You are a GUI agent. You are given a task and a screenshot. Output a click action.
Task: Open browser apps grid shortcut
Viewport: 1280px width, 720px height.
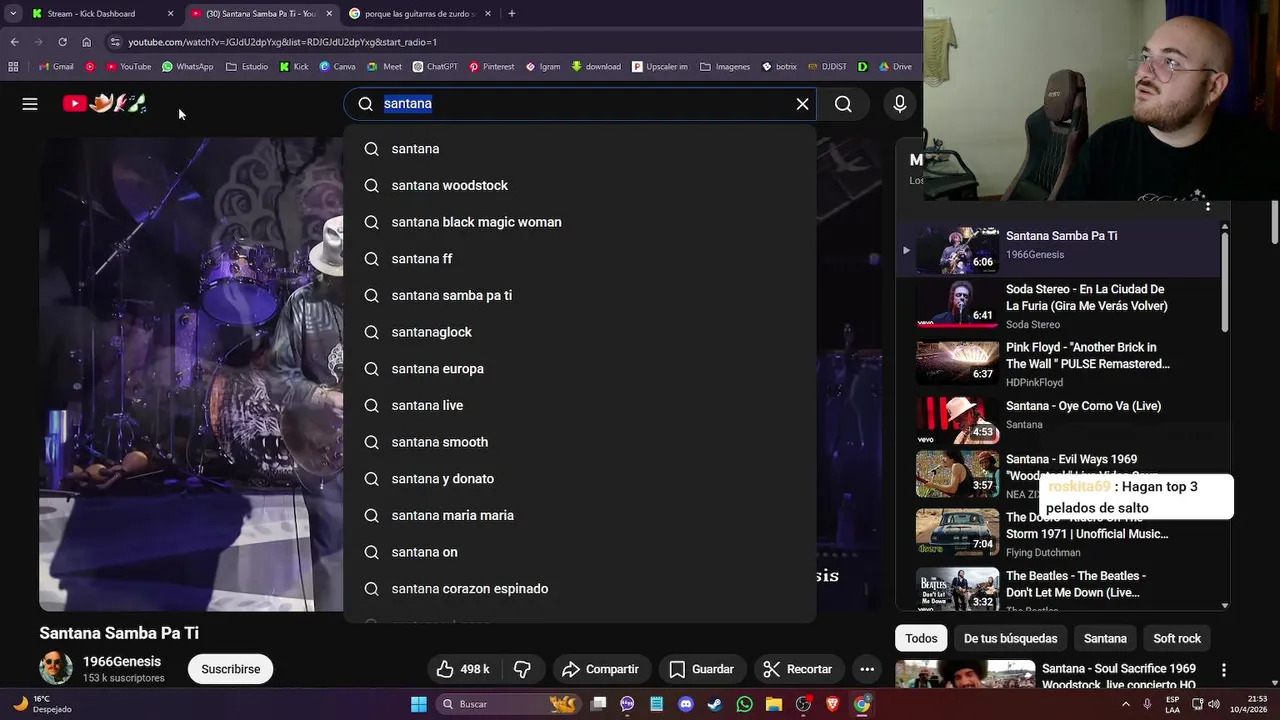coord(13,67)
